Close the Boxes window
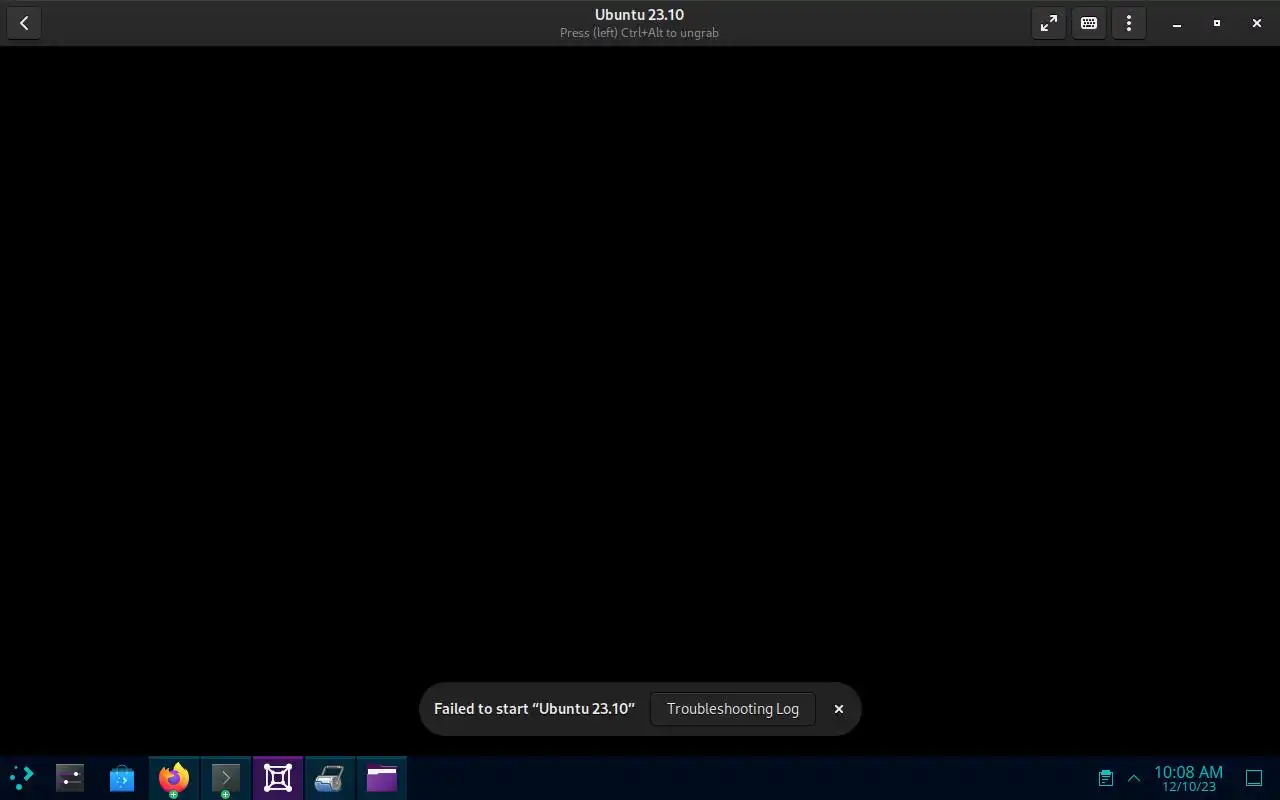 (x=1257, y=23)
